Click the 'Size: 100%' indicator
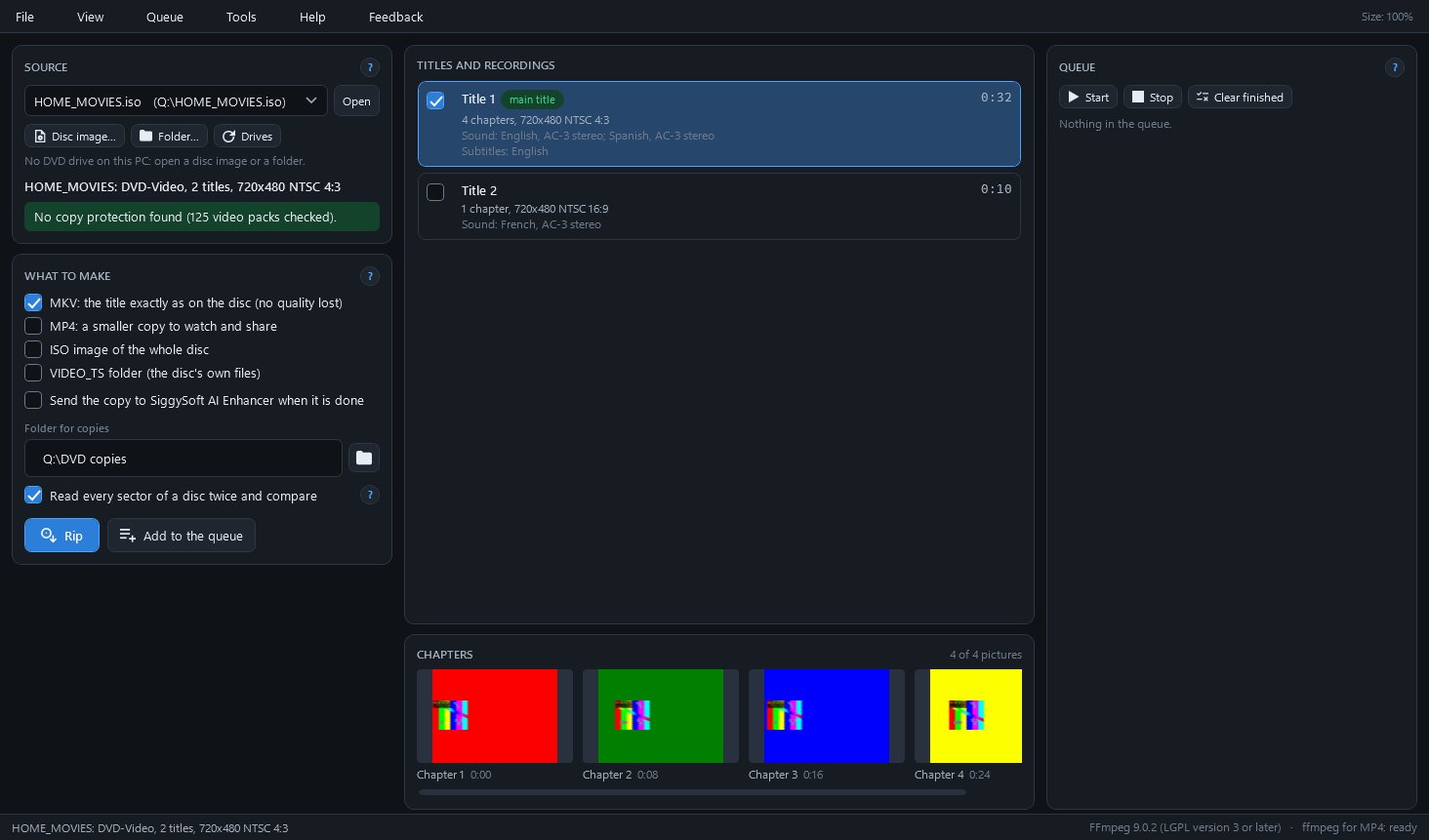Screen dimensions: 1429x840 click(1387, 17)
